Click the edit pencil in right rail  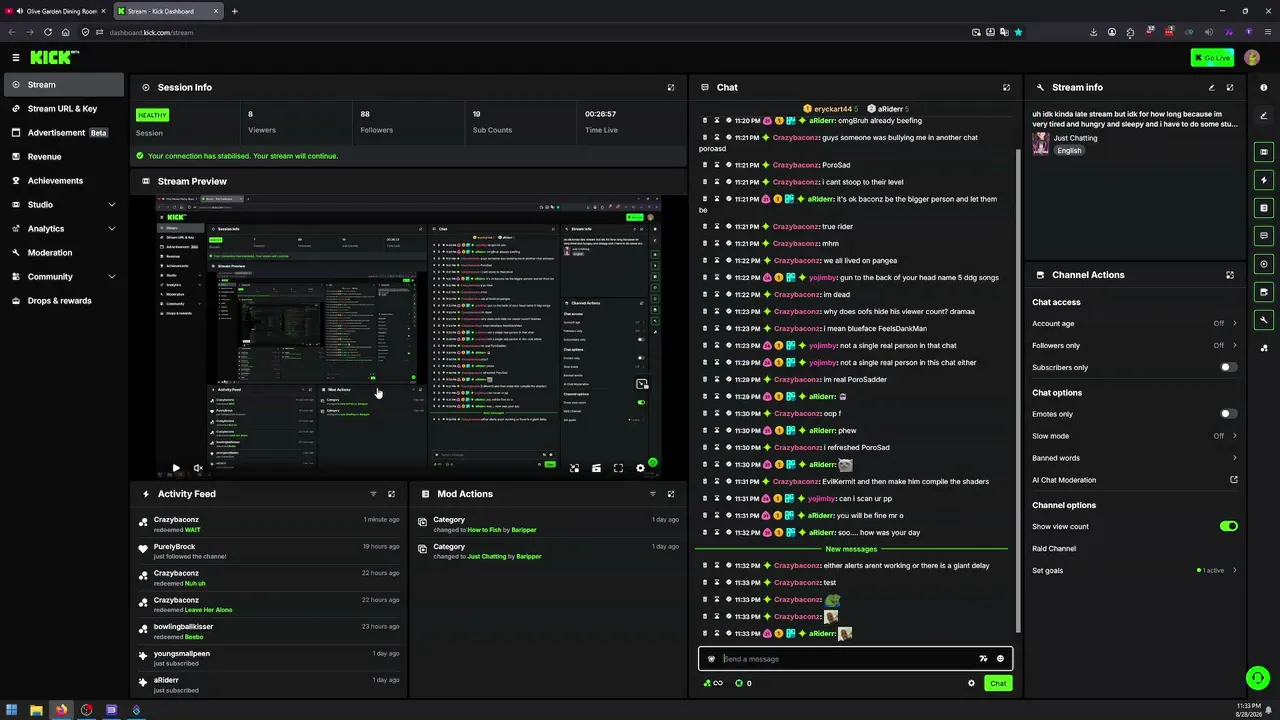[x=1264, y=117]
